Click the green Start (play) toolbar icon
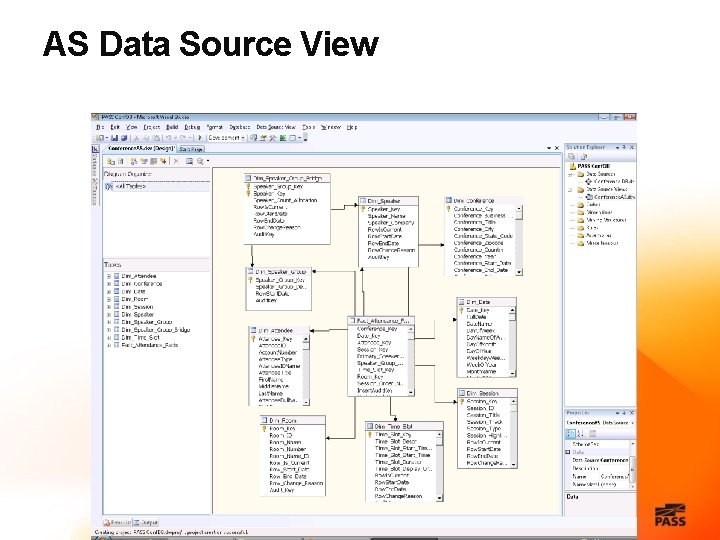Image resolution: width=720 pixels, height=540 pixels. tap(199, 137)
